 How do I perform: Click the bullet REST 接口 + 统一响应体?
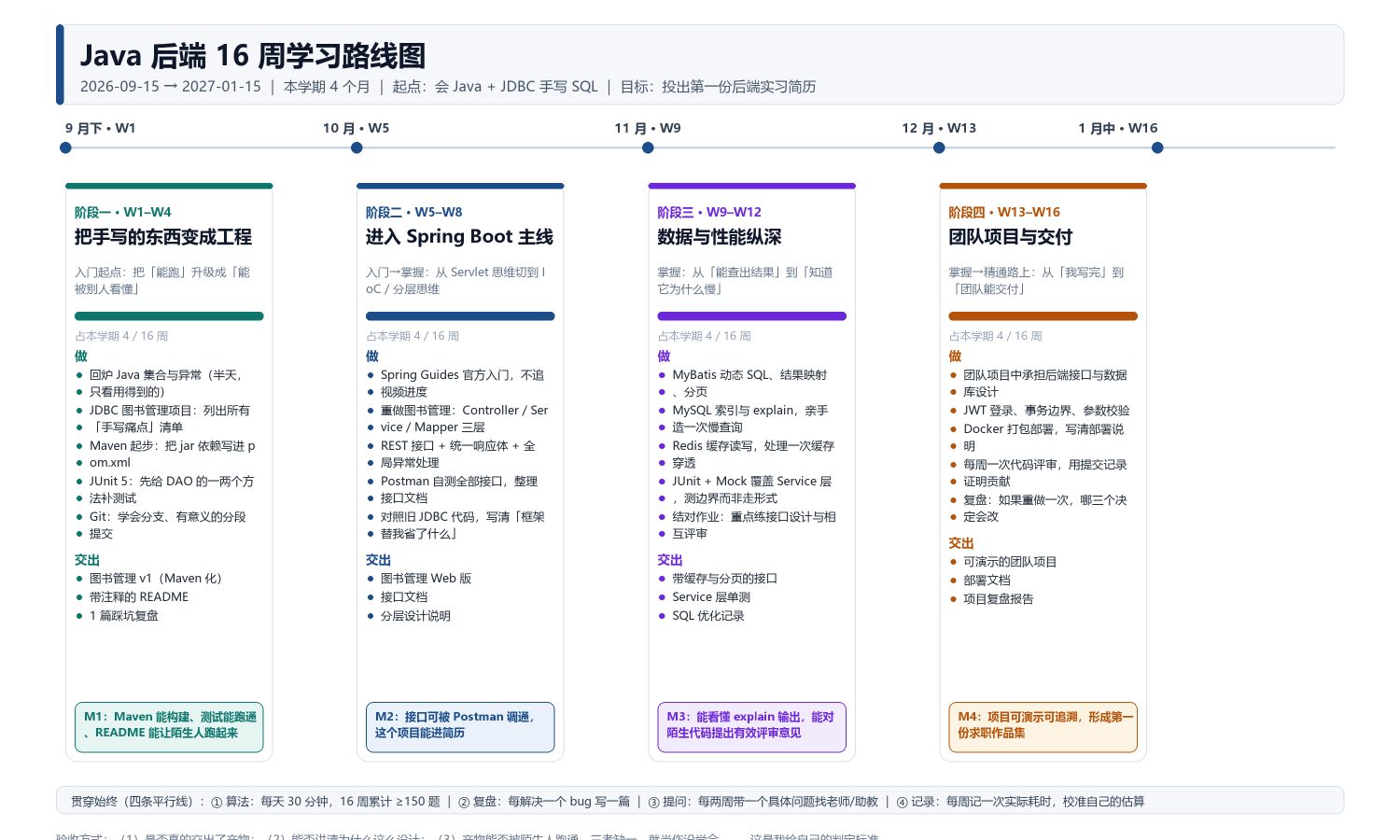(458, 446)
